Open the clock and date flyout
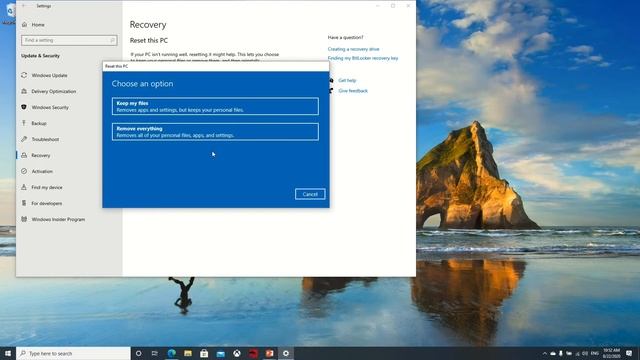This screenshot has height=360, width=640. (x=611, y=353)
